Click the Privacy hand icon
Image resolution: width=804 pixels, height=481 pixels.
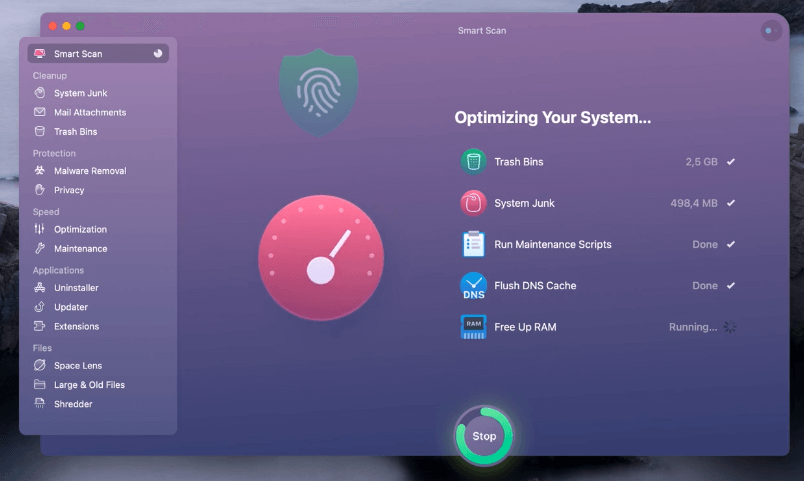39,190
